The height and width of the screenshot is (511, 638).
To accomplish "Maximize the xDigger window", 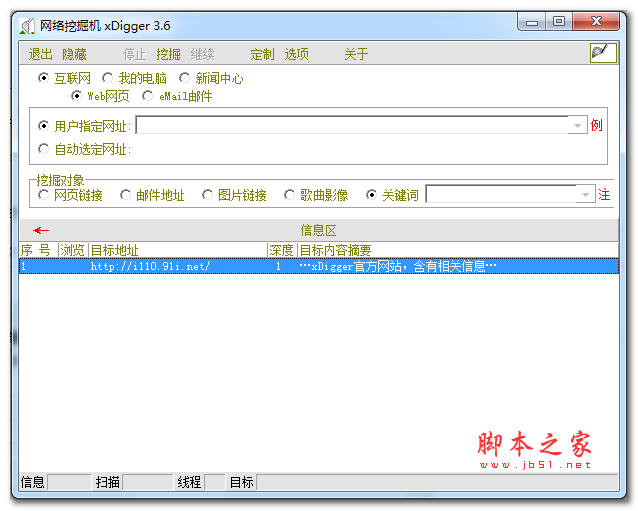I will pyautogui.click(x=559, y=21).
